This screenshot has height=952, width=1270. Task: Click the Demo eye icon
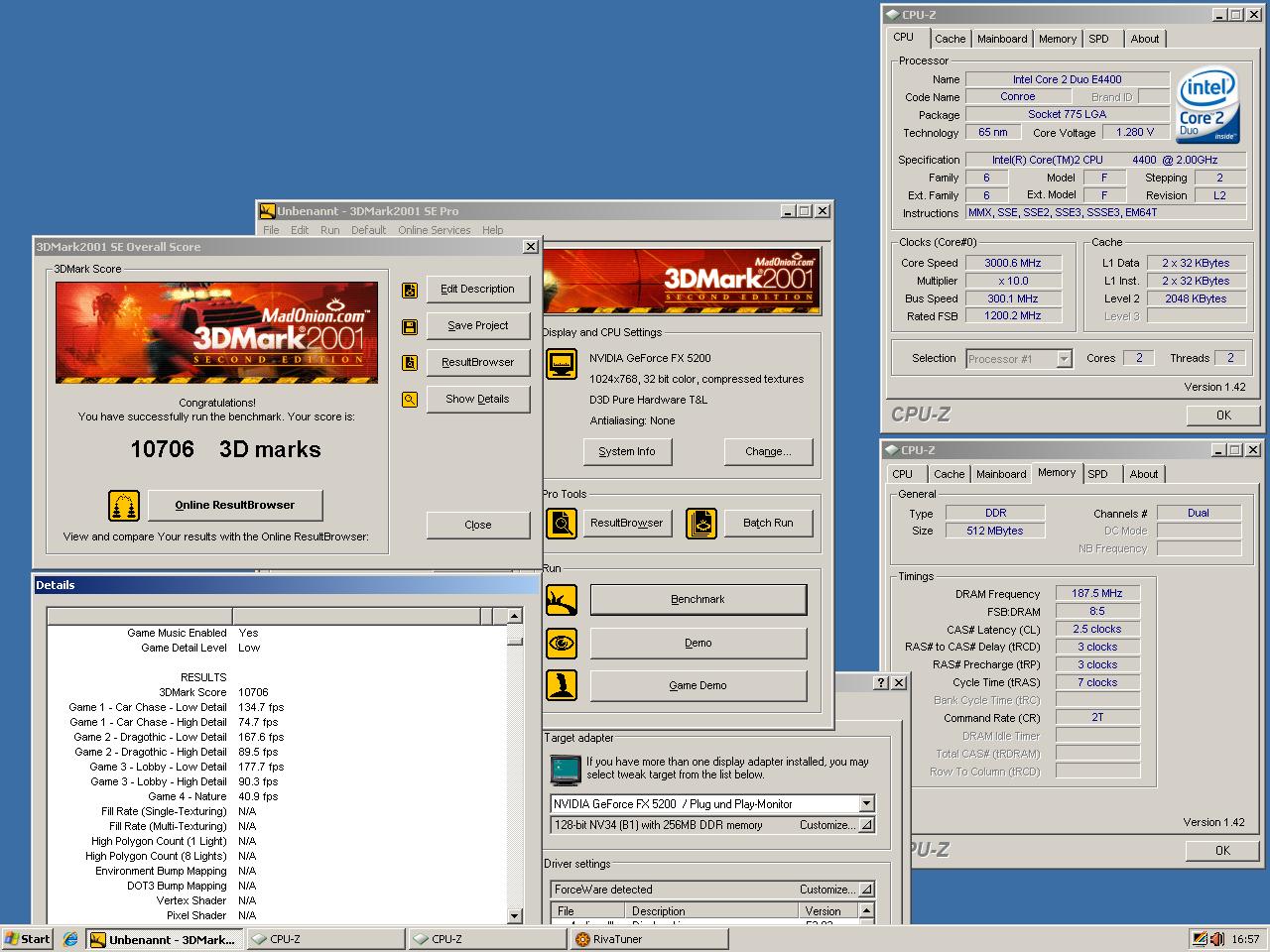click(562, 643)
